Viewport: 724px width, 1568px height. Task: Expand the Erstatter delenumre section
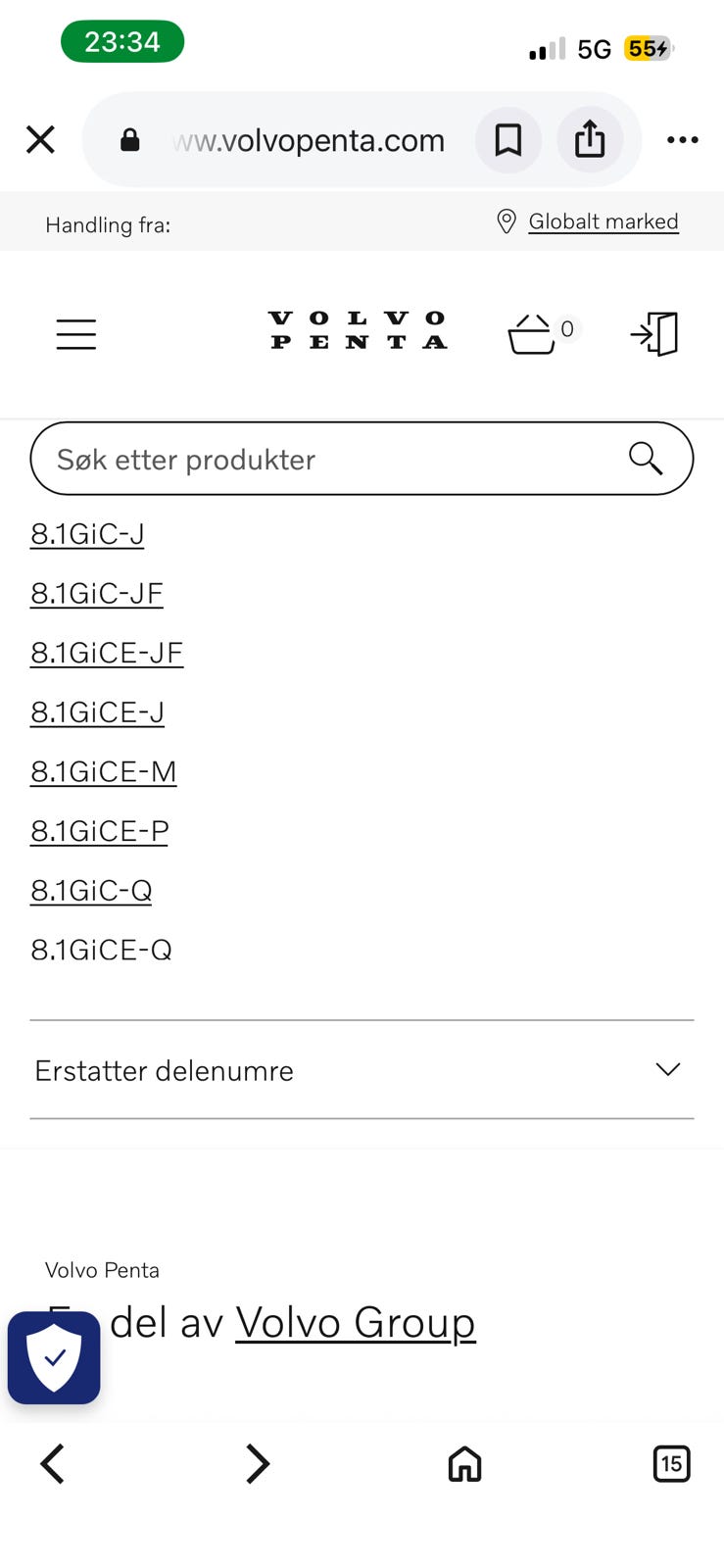pyautogui.click(x=362, y=1070)
